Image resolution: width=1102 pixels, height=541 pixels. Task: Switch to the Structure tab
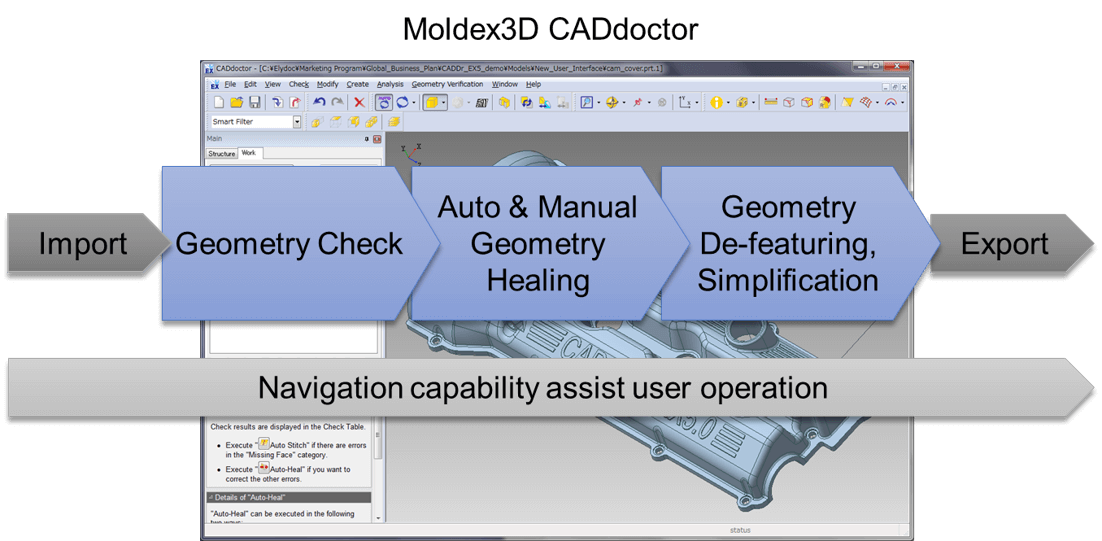point(222,153)
